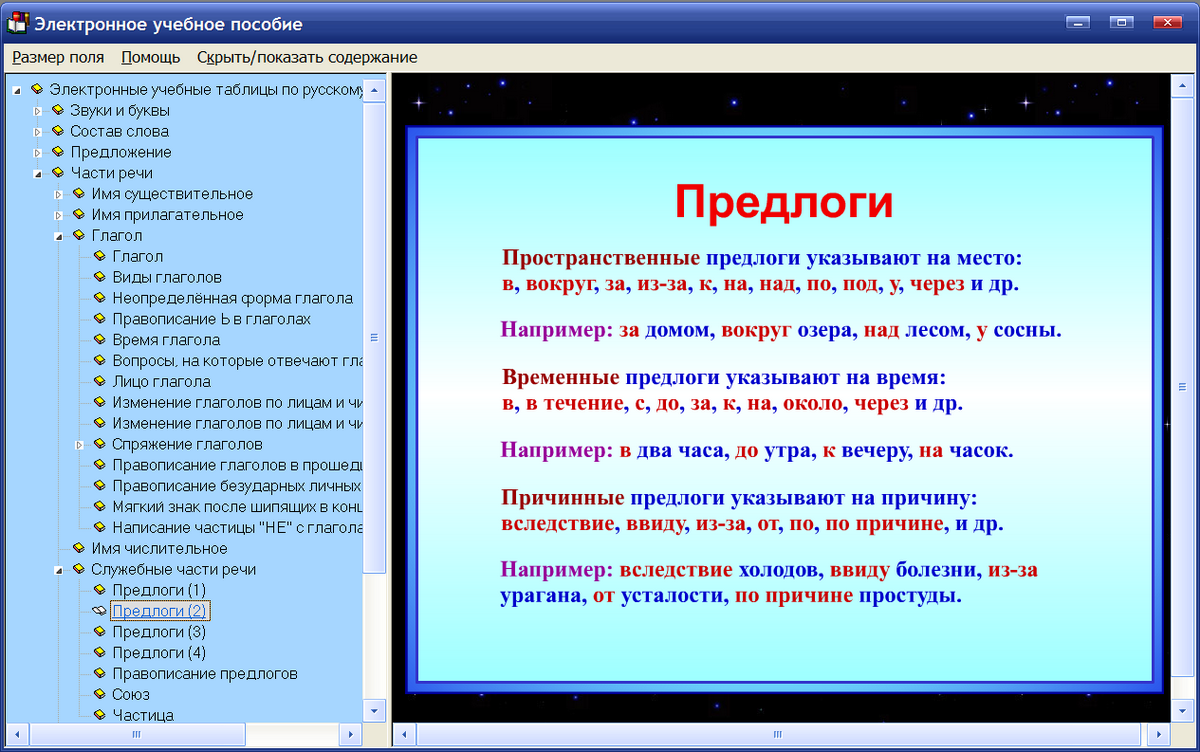Expand the Имя существительное tree branch
This screenshot has height=752, width=1200.
click(x=58, y=193)
